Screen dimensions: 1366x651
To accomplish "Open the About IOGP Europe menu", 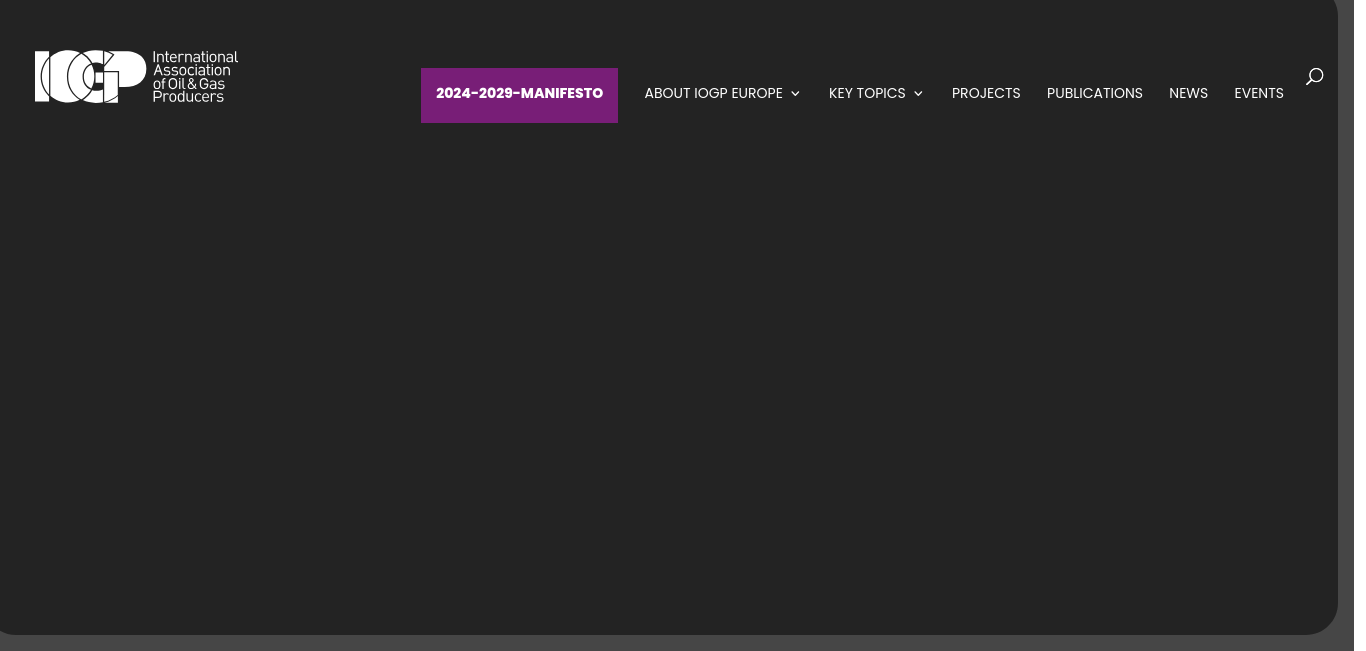I will pos(713,93).
